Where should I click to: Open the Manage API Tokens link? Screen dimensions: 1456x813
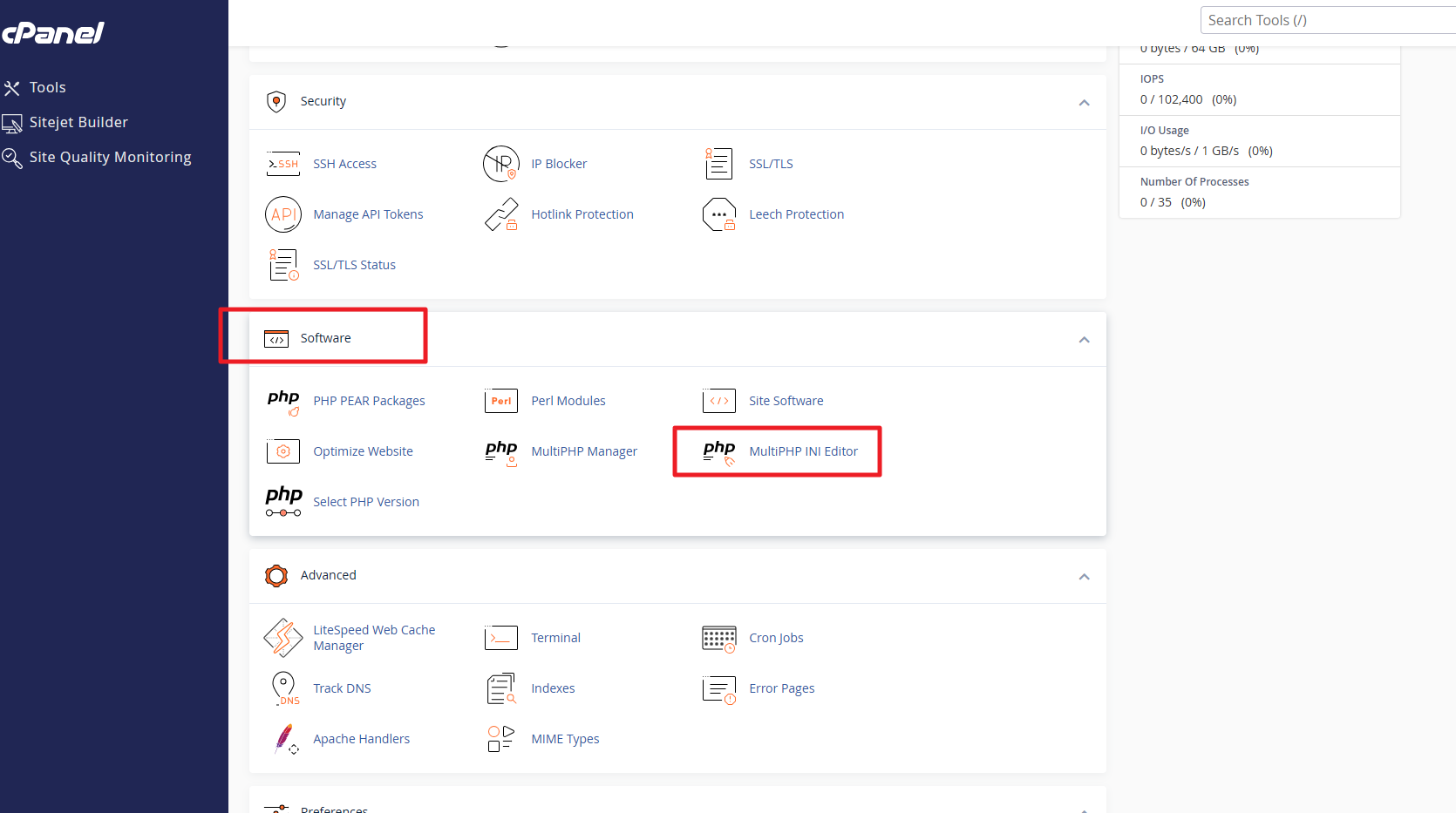[x=368, y=214]
